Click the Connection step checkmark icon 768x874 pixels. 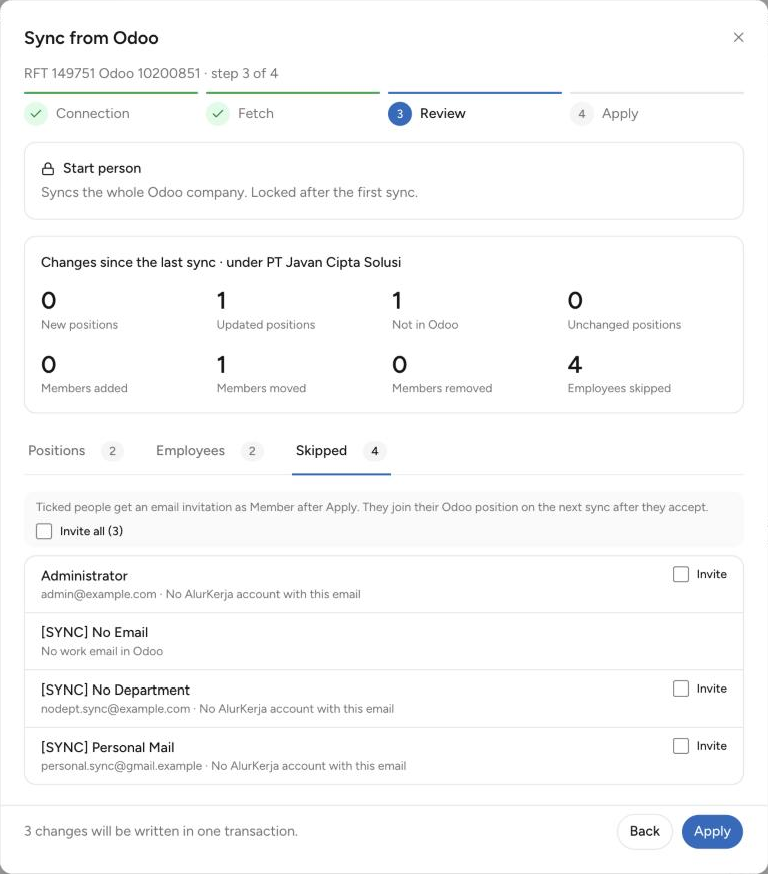36,114
